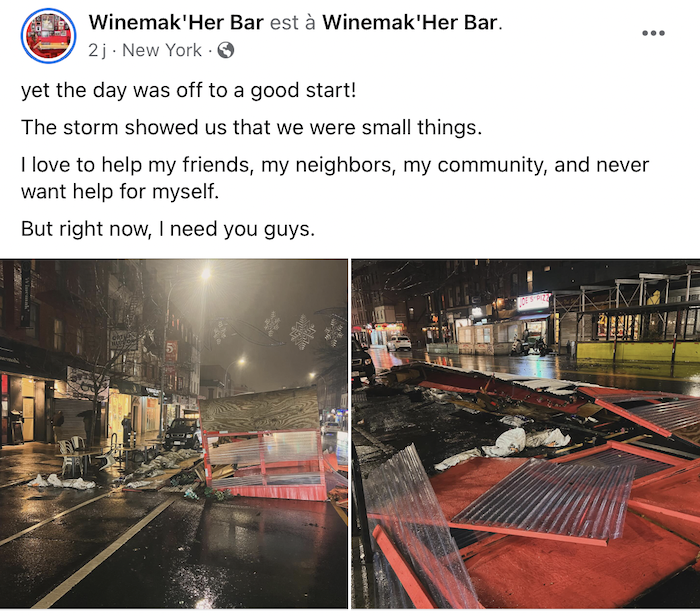Click the Joe's Pizza sign in the right photo
This screenshot has height=616, width=700.
point(534,301)
